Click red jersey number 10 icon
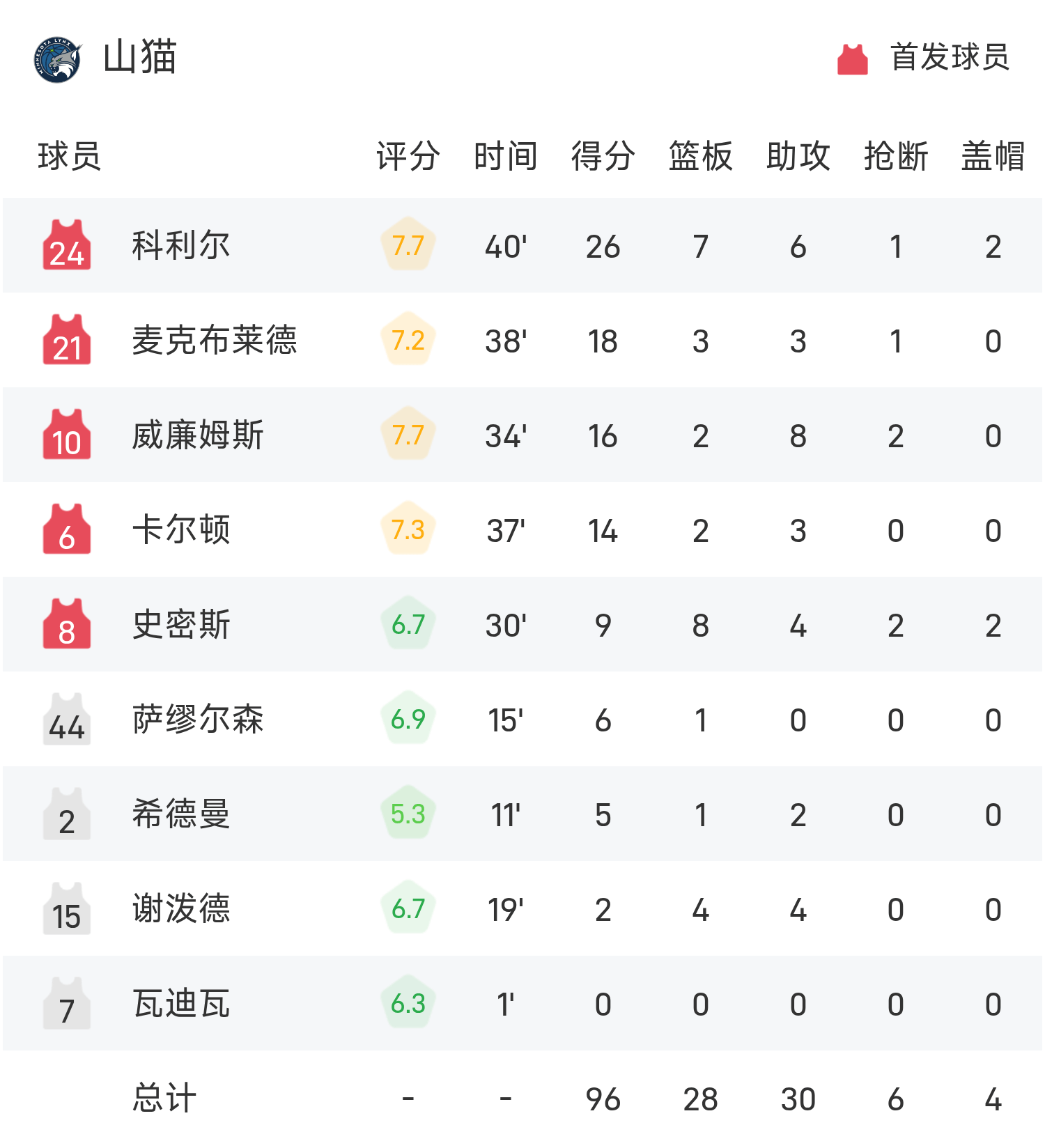Screen dimensions: 1045x1148 point(67,435)
